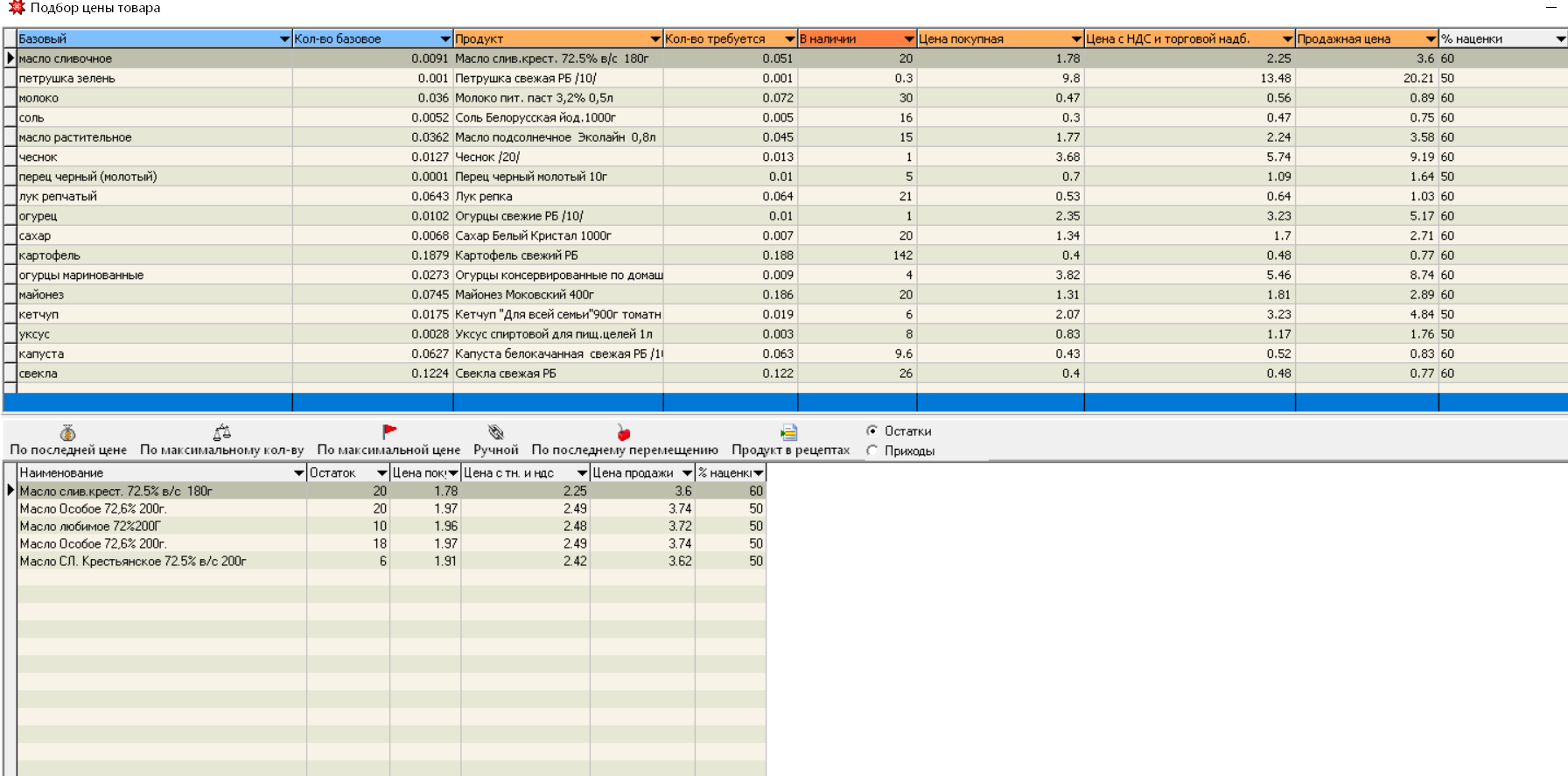1568x776 pixels.
Task: Open the Цена покупная column dropdown
Action: pyautogui.click(x=1076, y=38)
